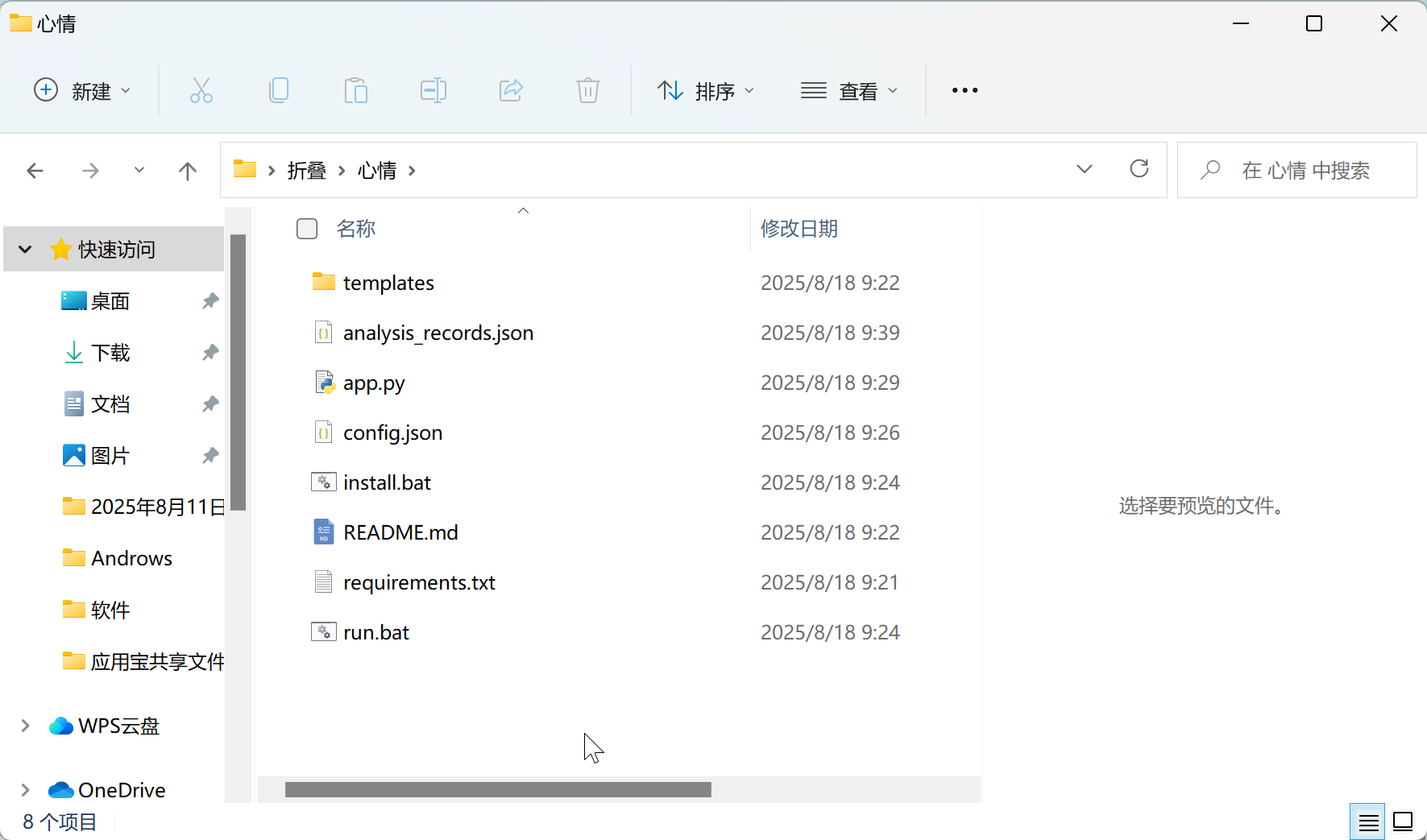Collapse the 快速访问 tree section

point(25,250)
